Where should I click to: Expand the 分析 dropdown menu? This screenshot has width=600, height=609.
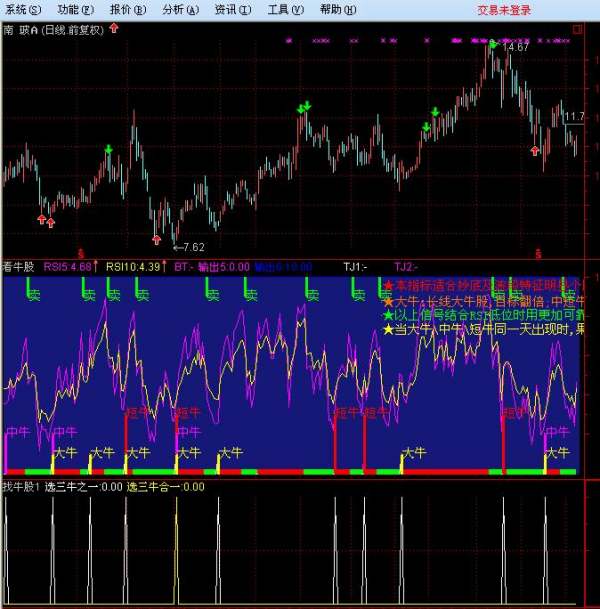[x=179, y=9]
